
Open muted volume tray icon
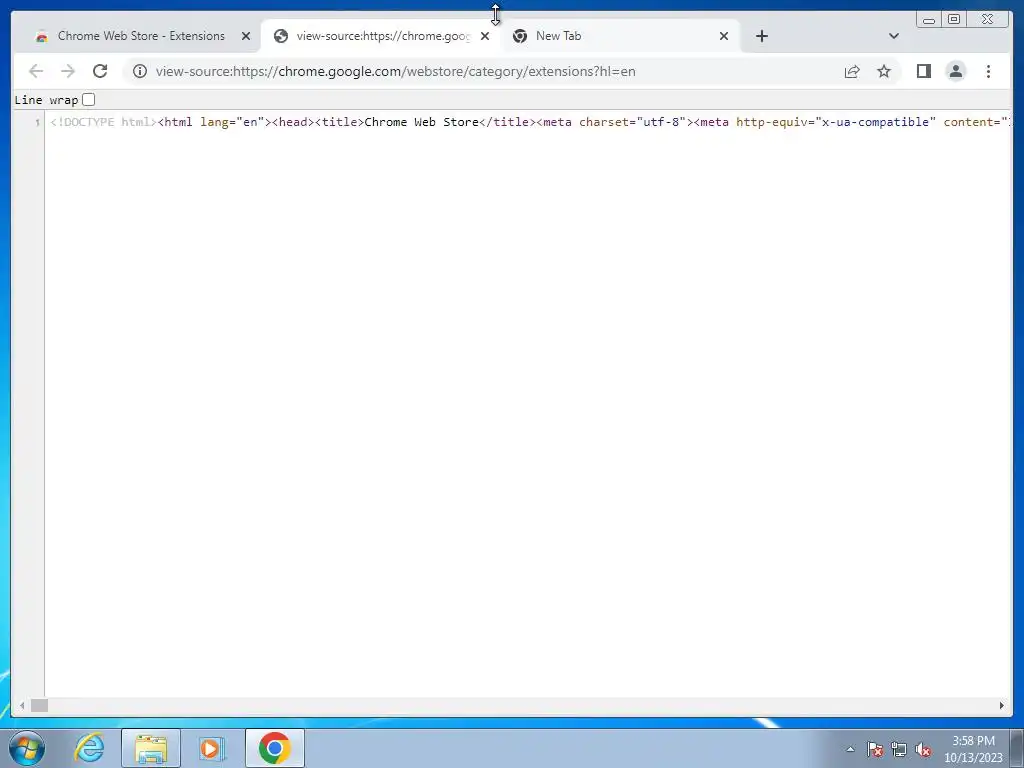tap(923, 749)
